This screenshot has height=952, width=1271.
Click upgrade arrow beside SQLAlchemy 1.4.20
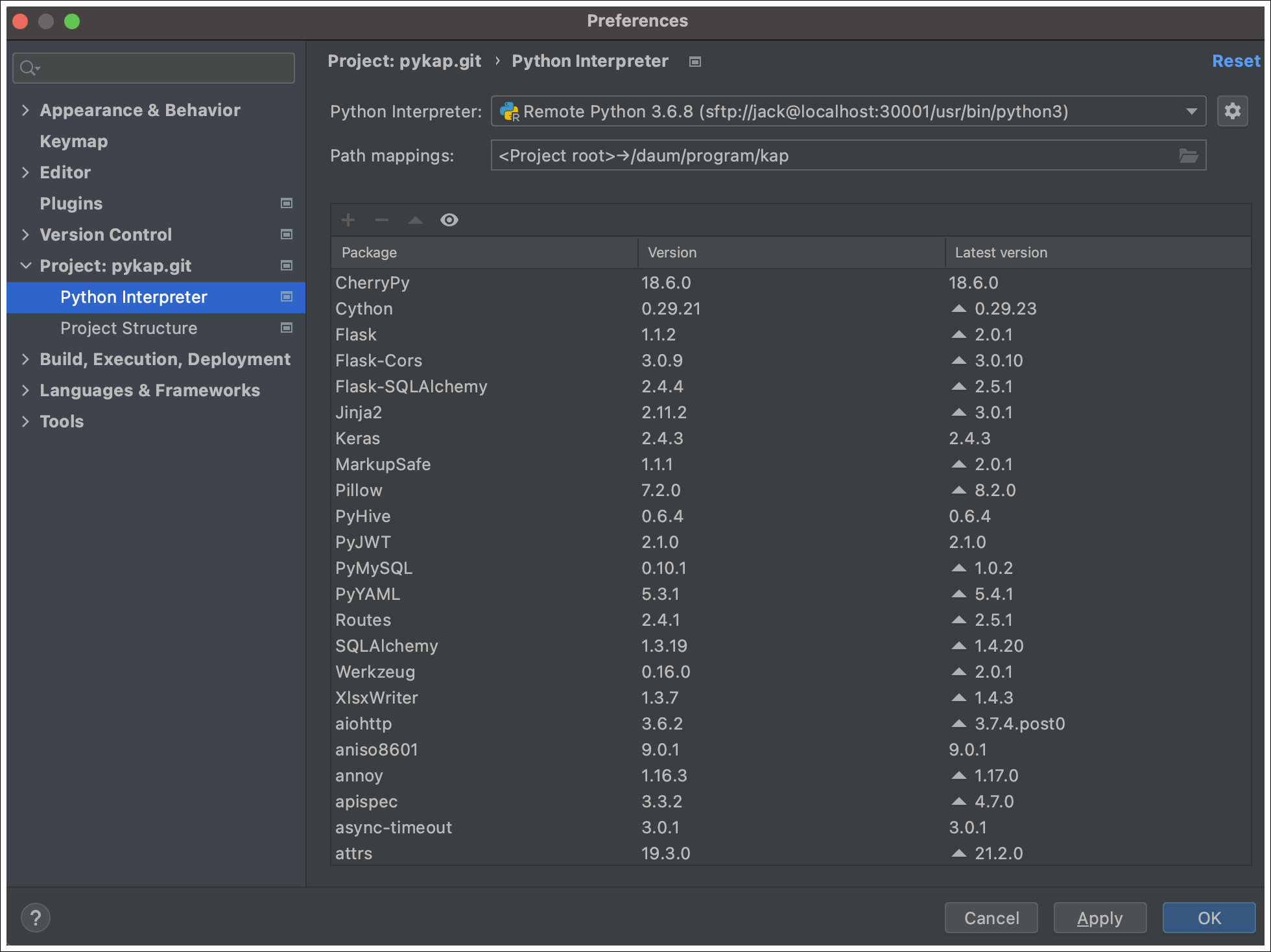pos(959,646)
